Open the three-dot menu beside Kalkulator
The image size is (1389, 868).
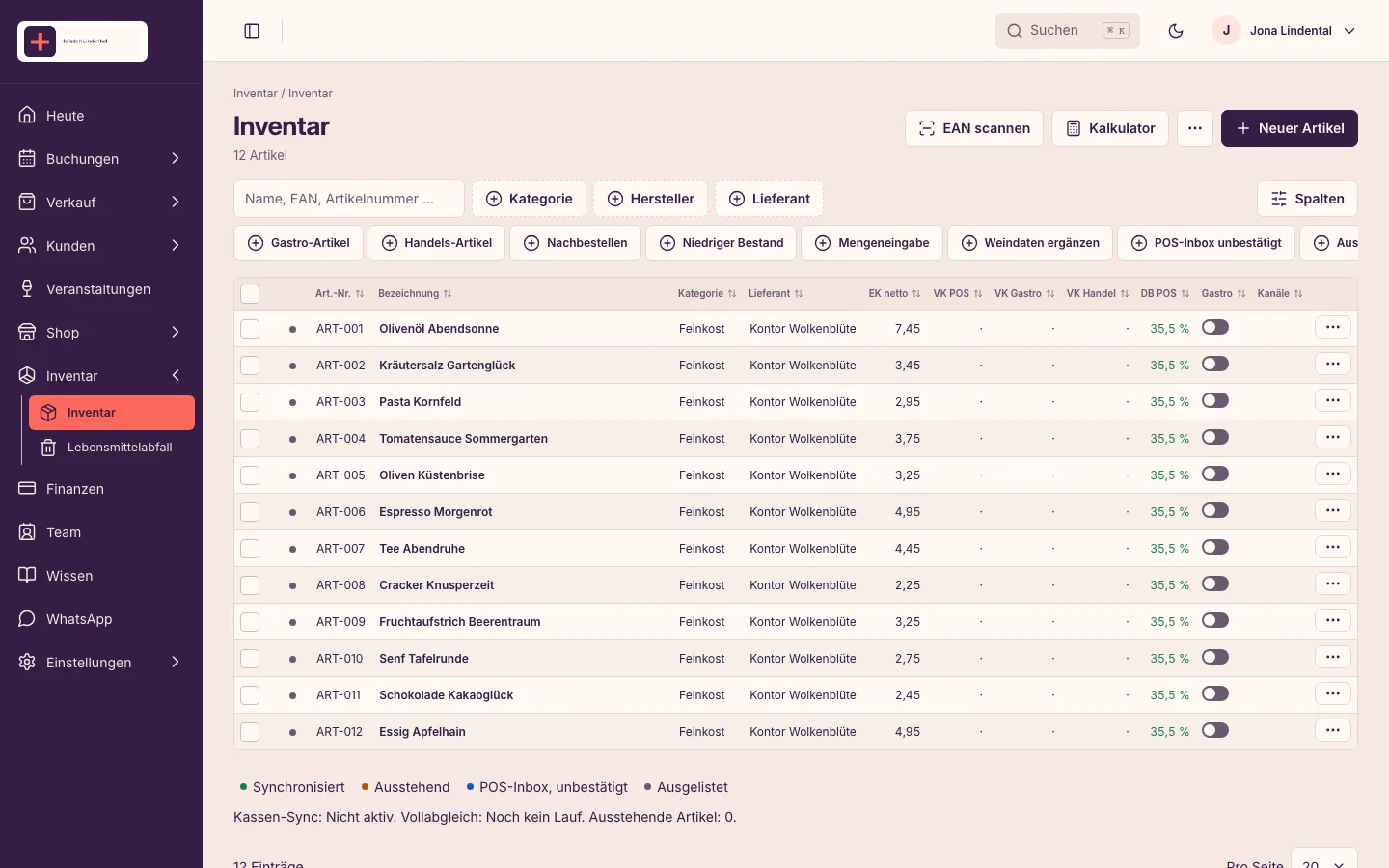pos(1195,128)
